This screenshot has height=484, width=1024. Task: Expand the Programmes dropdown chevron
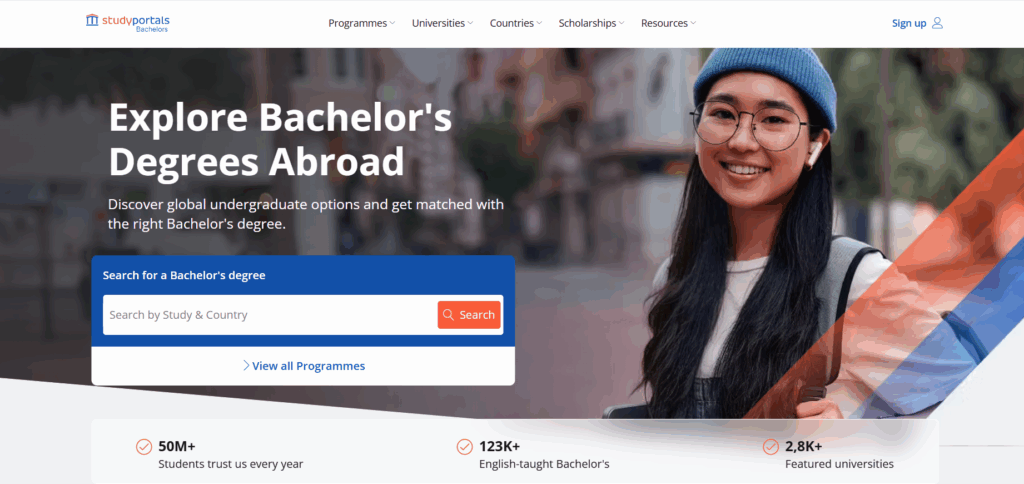[x=392, y=23]
